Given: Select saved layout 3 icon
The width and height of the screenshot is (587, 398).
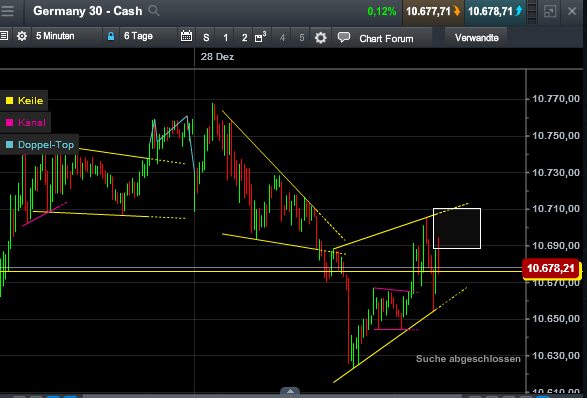Looking at the screenshot, I should [x=260, y=37].
